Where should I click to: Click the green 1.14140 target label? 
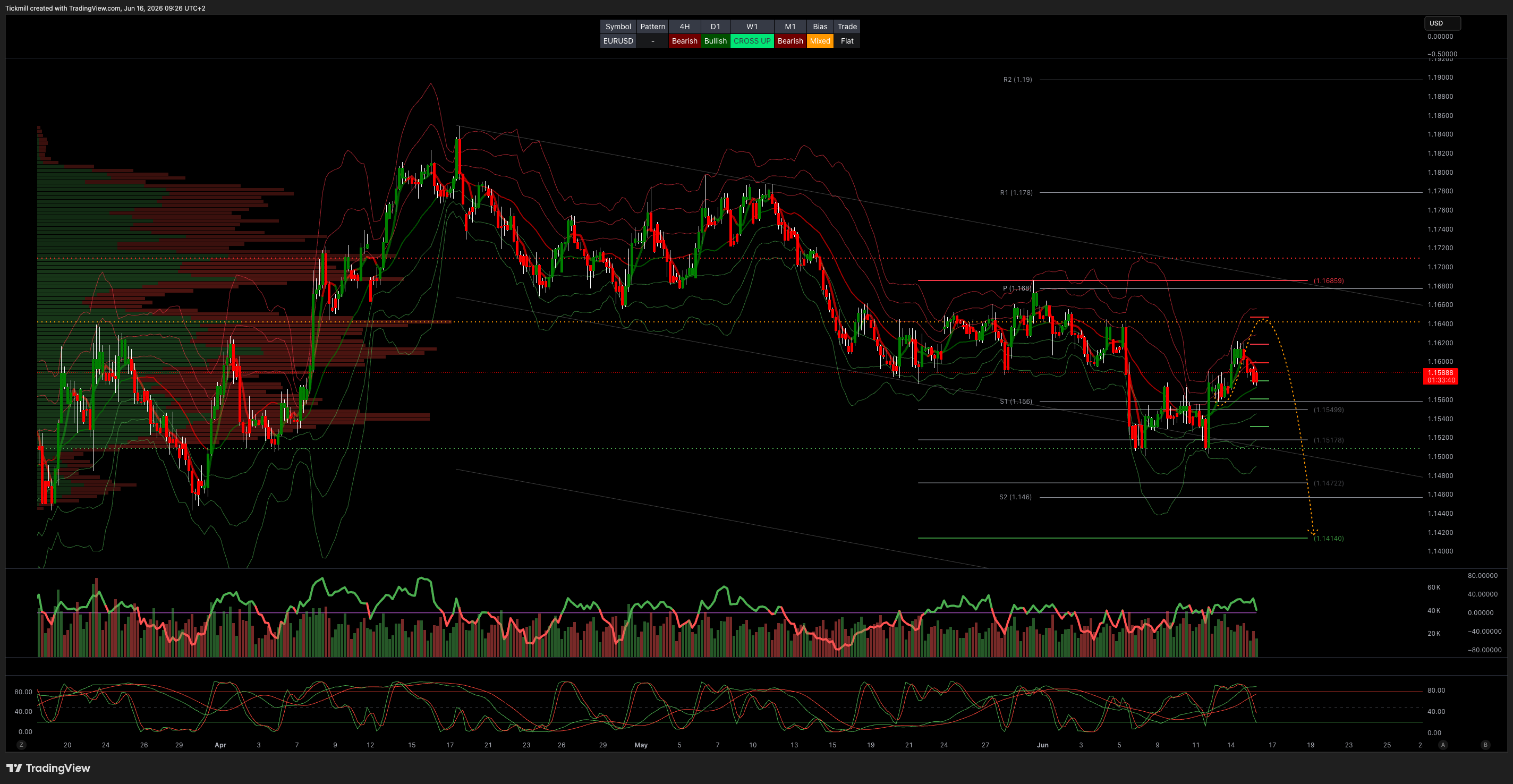[1328, 538]
